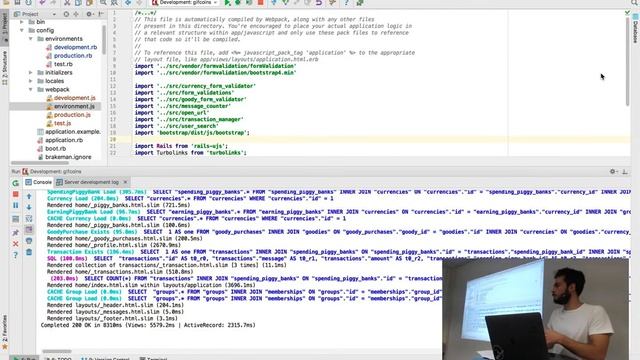Image resolution: width=640 pixels, height=360 pixels.
Task: Expand the locales folder
Action: (31, 81)
